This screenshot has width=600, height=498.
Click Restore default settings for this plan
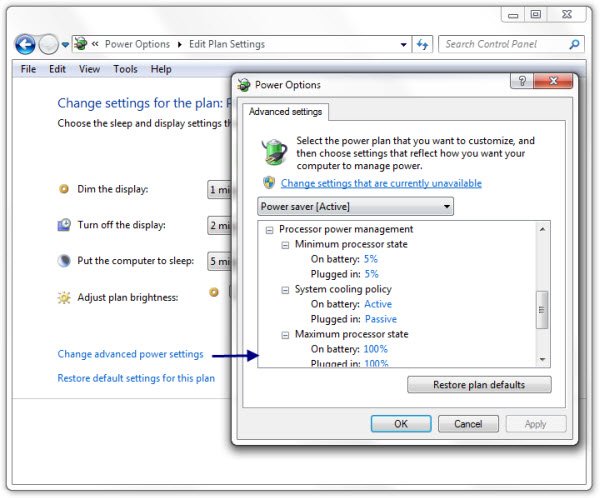pos(136,378)
